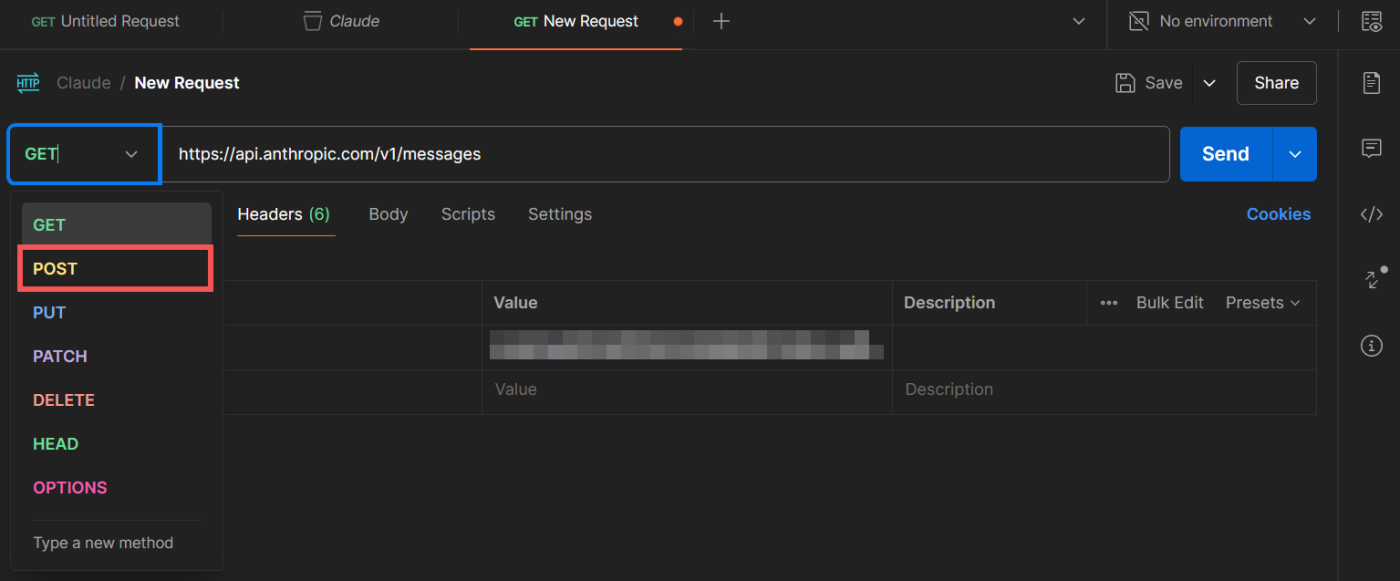This screenshot has height=581, width=1400.
Task: Open the Headers (6) tab
Action: pos(284,214)
